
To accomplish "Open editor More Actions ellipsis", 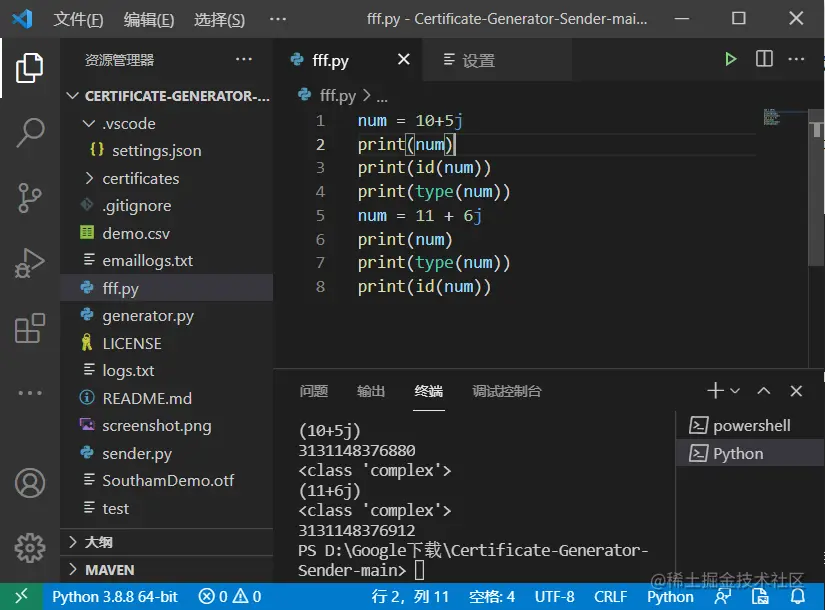I will [796, 59].
